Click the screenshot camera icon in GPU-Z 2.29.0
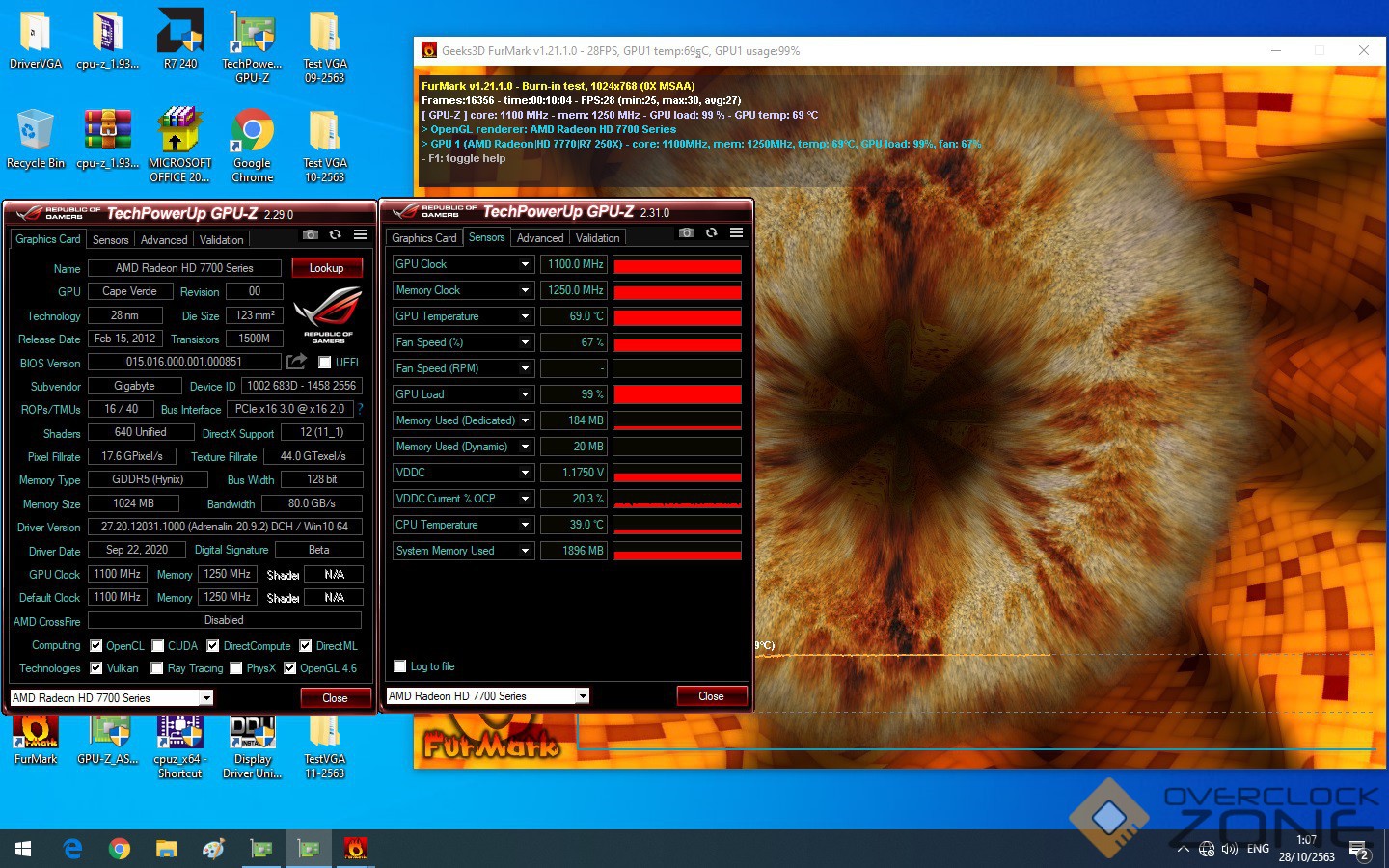The image size is (1389, 868). pyautogui.click(x=310, y=234)
